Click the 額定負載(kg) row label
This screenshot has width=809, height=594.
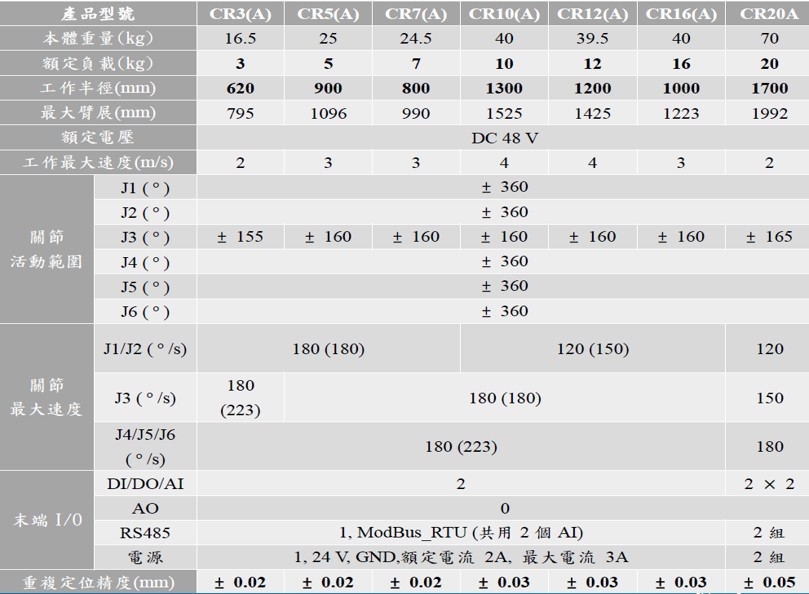click(x=98, y=63)
